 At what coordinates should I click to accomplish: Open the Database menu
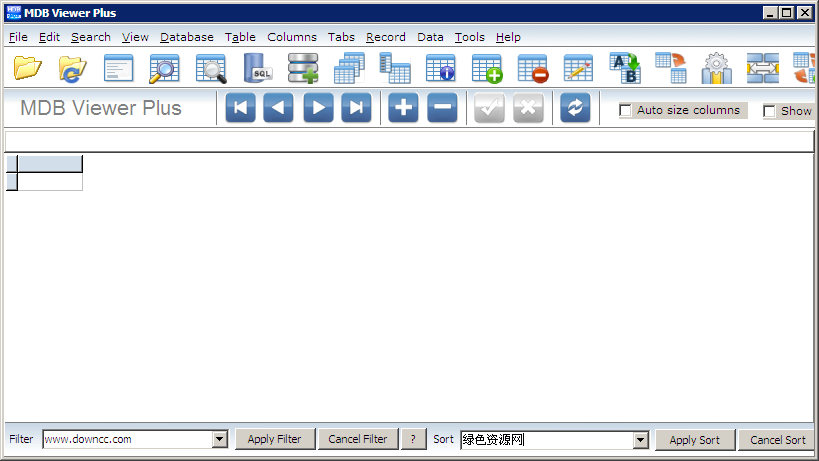186,37
